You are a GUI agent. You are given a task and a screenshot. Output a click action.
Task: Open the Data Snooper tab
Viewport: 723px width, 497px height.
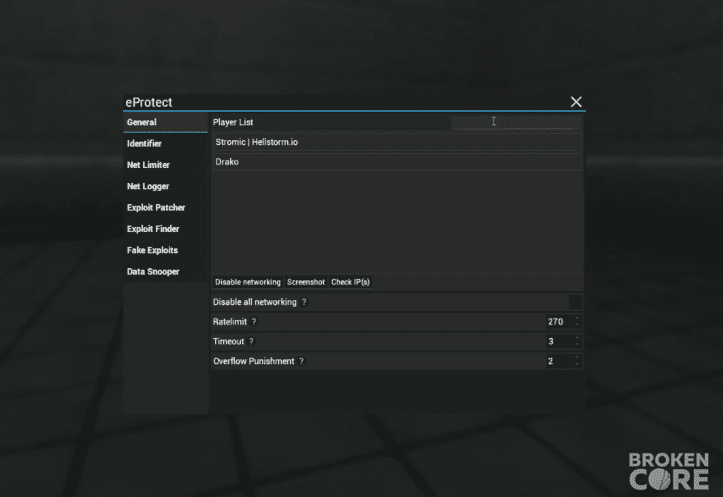click(165, 272)
